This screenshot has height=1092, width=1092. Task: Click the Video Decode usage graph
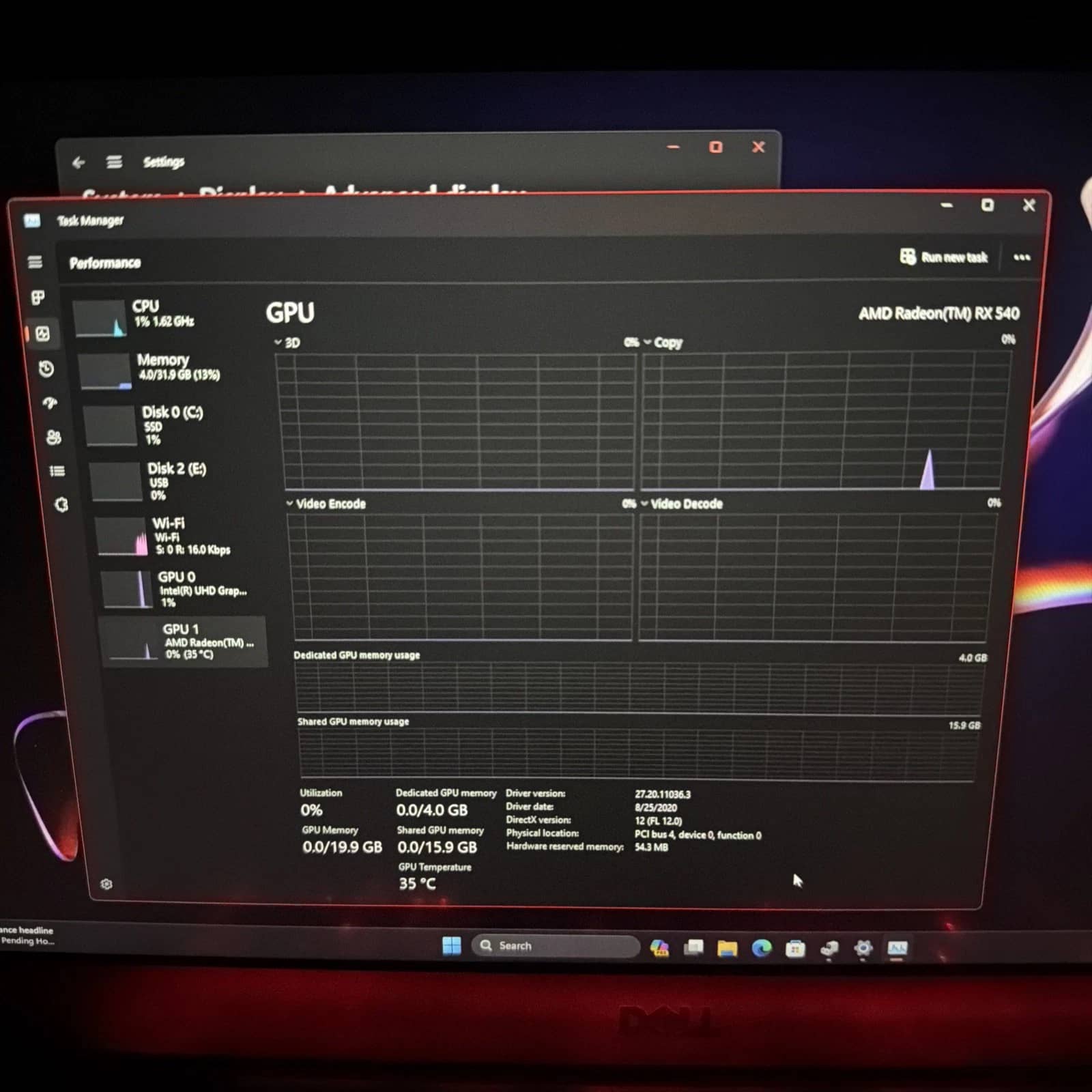[x=816, y=577]
